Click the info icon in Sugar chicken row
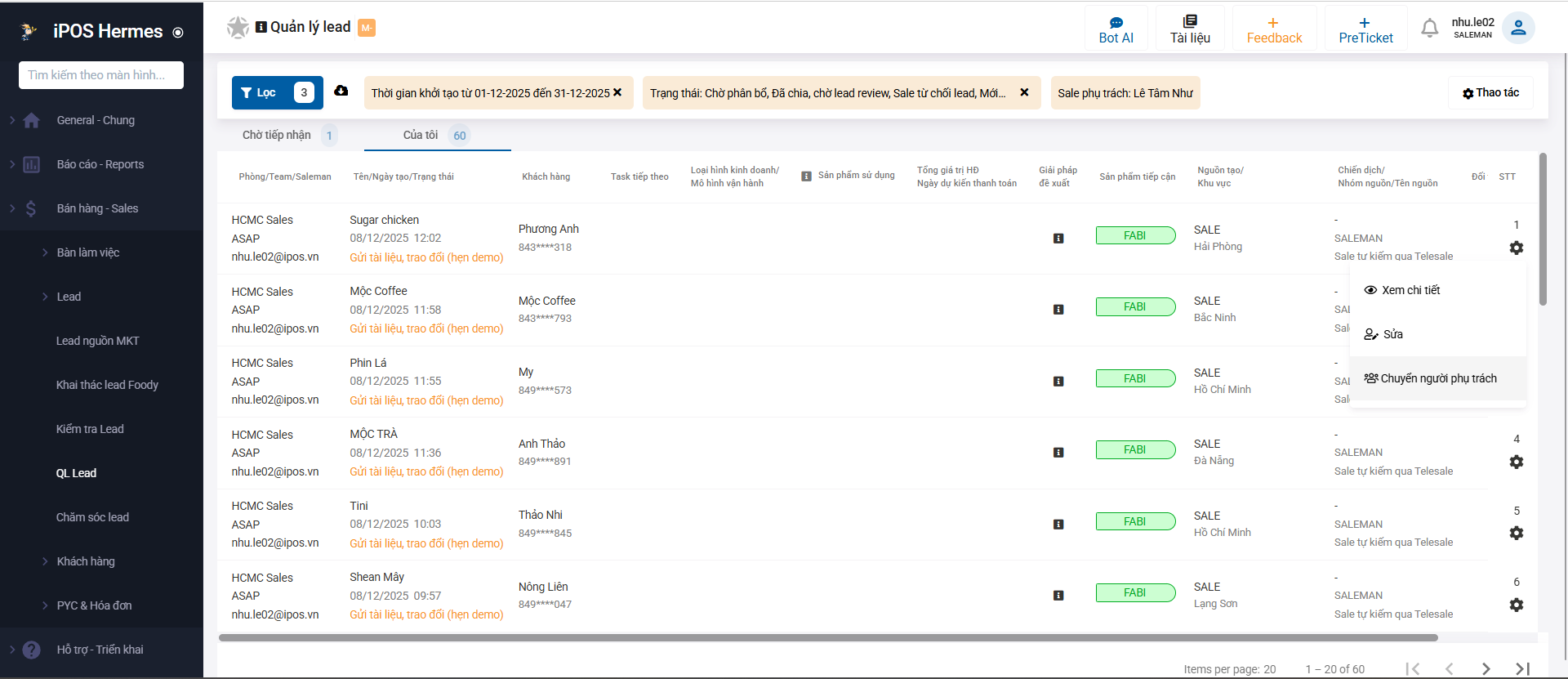 click(1058, 239)
